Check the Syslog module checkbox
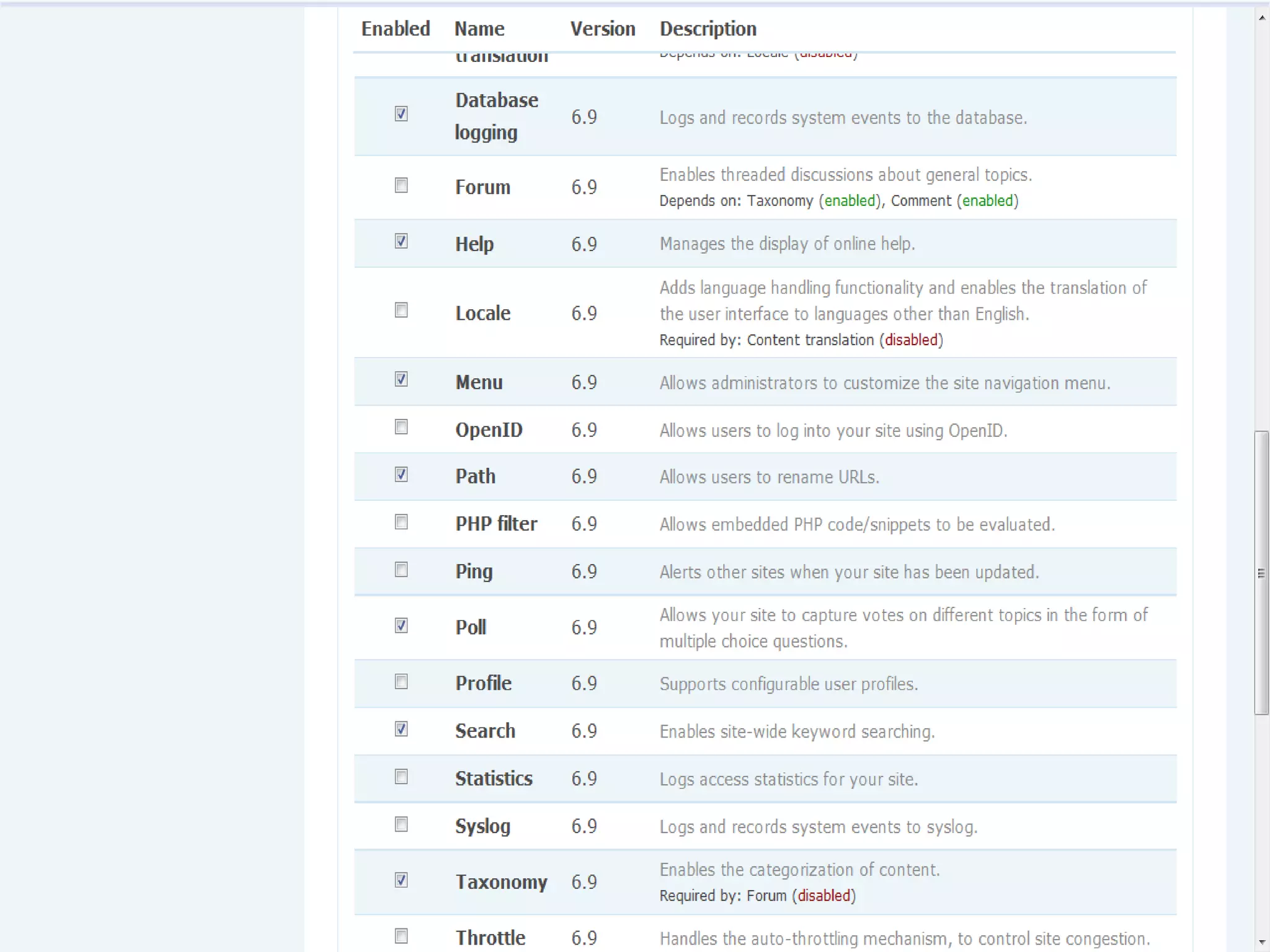Screen dimensions: 1270x952 [401, 824]
